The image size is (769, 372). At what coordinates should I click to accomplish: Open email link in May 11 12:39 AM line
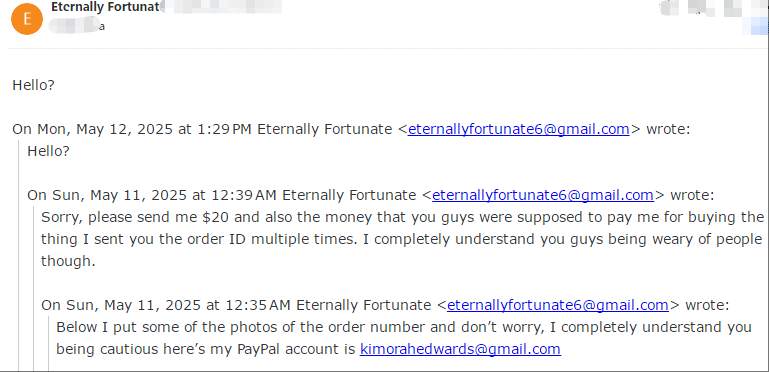(543, 195)
